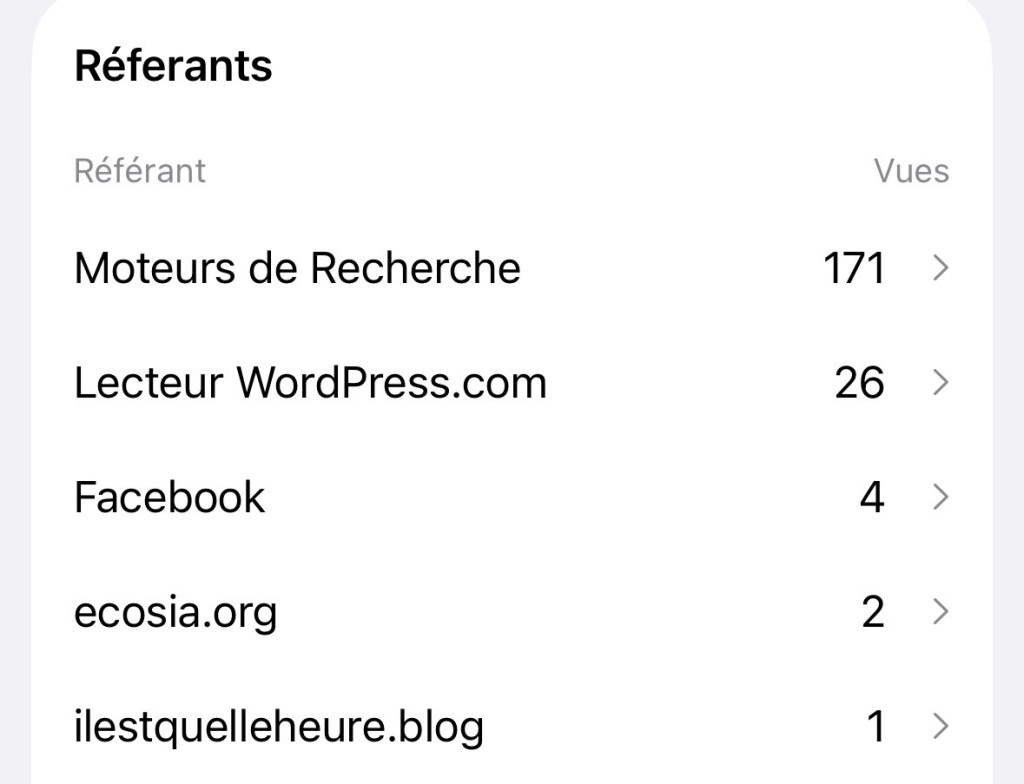Select the 26 views count
The image size is (1024, 784).
pos(858,382)
